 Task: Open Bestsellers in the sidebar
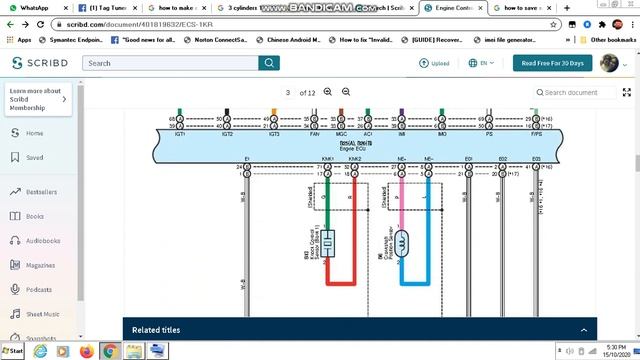click(x=33, y=192)
